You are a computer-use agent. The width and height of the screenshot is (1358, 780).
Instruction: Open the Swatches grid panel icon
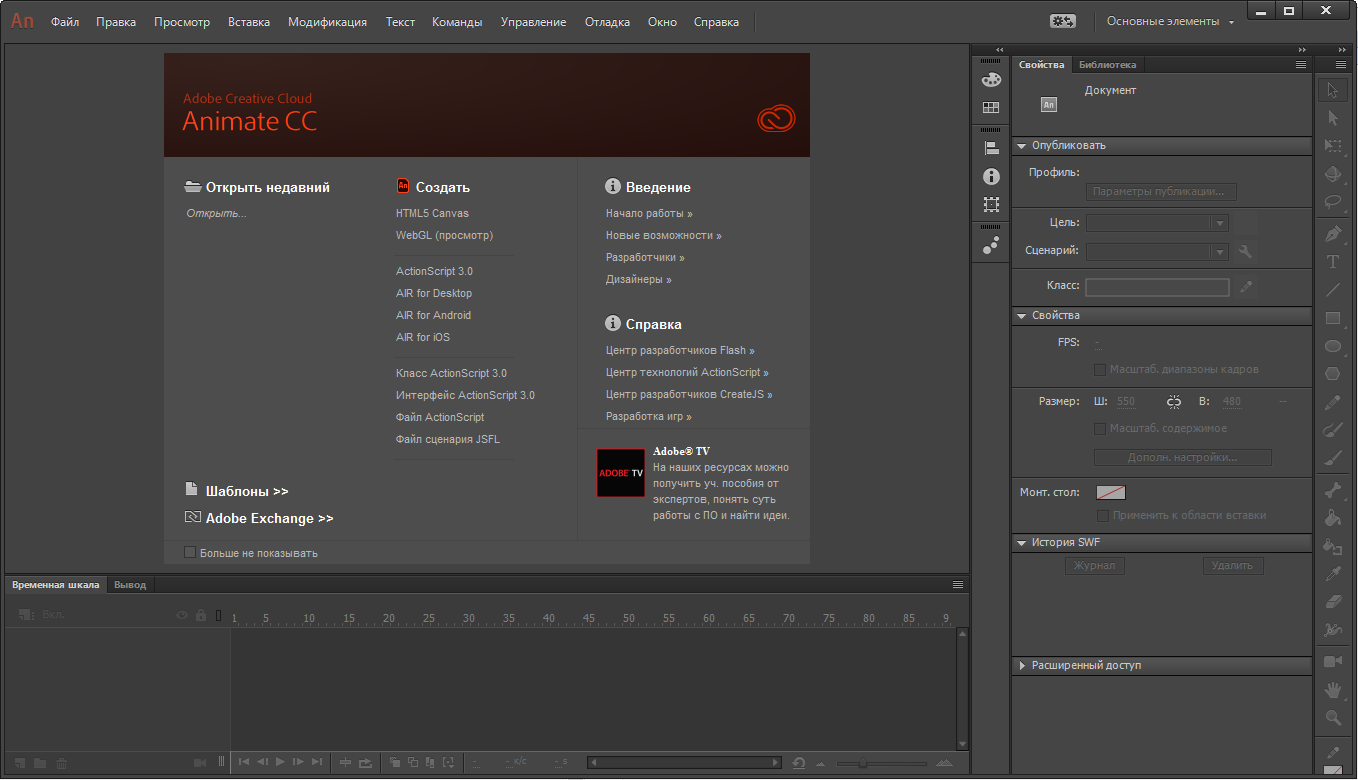point(991,108)
